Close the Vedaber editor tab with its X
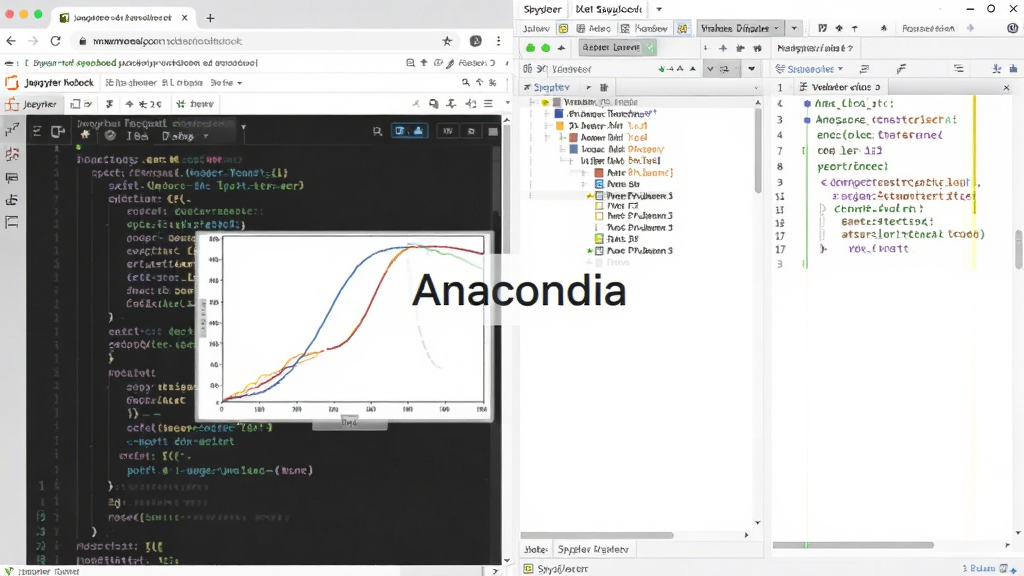 pyautogui.click(x=1006, y=88)
